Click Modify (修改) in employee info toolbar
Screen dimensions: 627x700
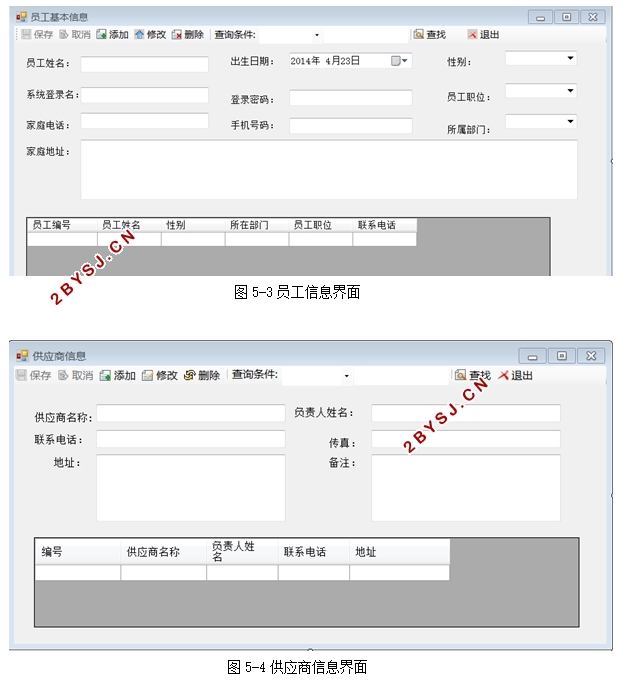point(150,34)
